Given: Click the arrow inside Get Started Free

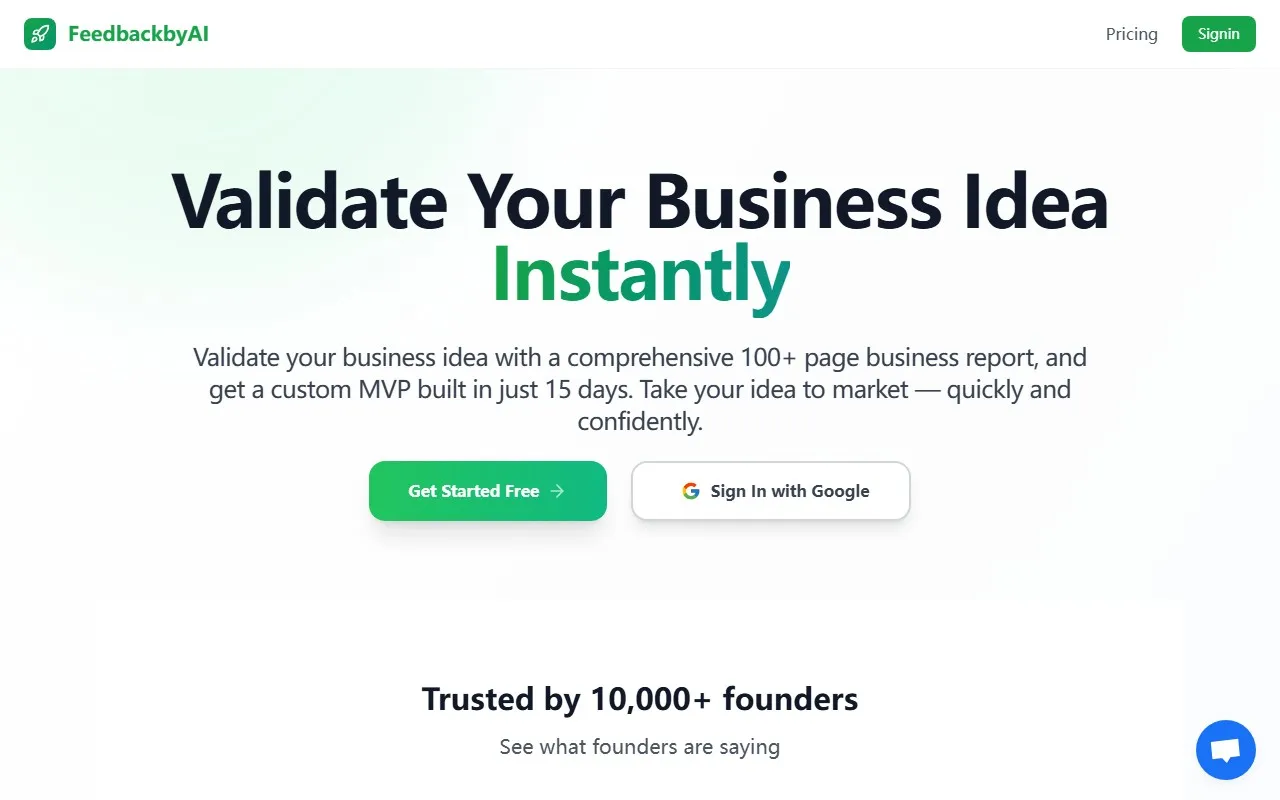Looking at the screenshot, I should (559, 491).
